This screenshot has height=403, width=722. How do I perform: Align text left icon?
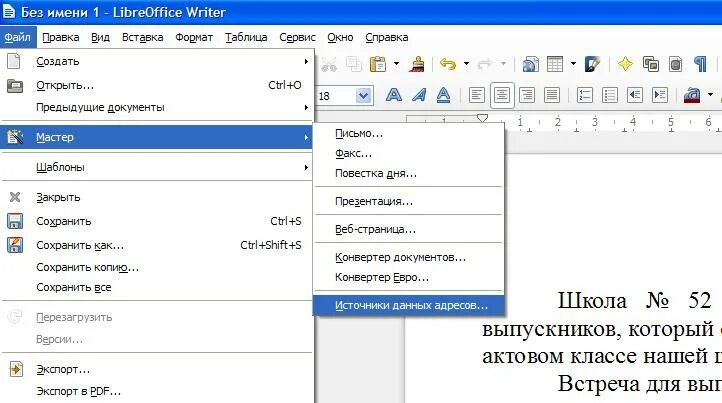tap(477, 95)
